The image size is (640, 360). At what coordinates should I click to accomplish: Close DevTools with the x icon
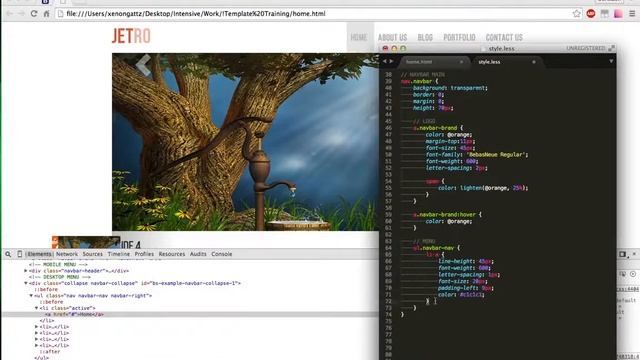pyautogui.click(x=634, y=254)
